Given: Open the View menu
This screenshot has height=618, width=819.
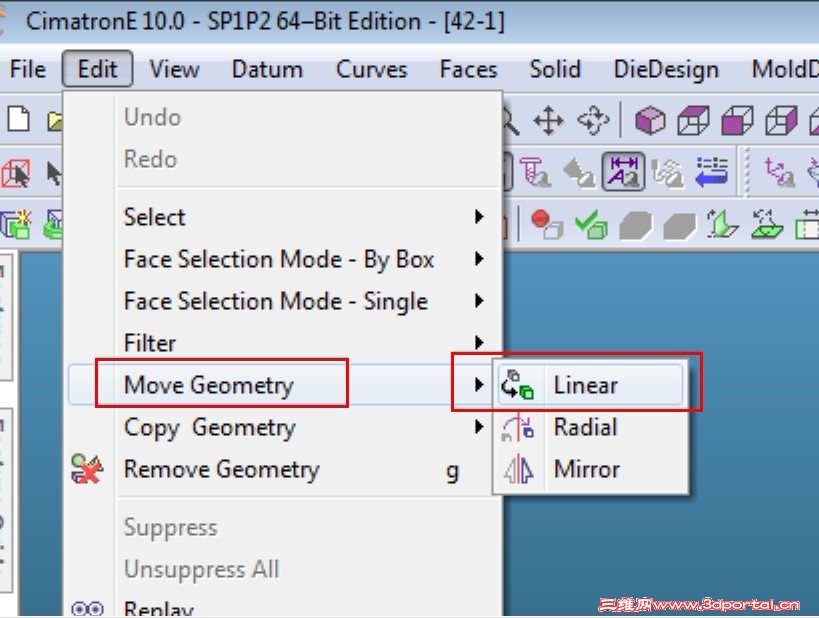Looking at the screenshot, I should click(x=174, y=69).
